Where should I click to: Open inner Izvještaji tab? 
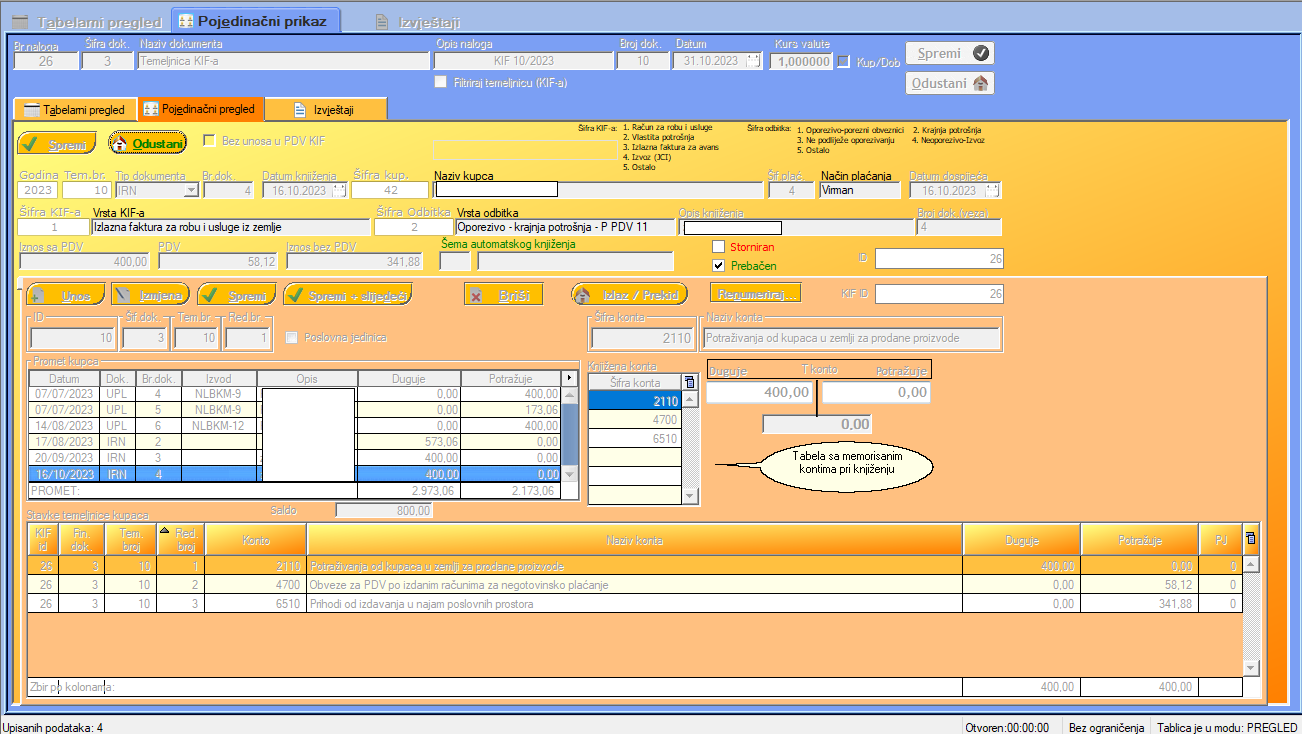[x=327, y=110]
